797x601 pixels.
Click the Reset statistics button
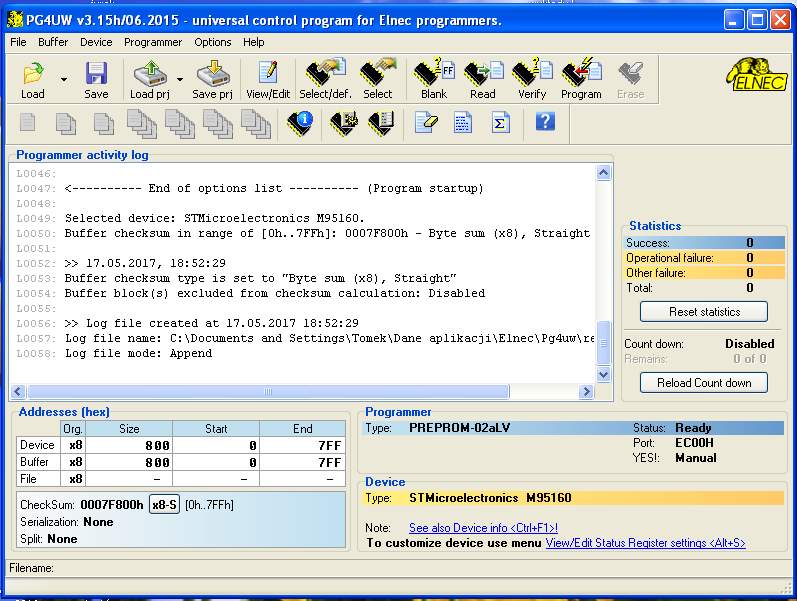point(704,312)
